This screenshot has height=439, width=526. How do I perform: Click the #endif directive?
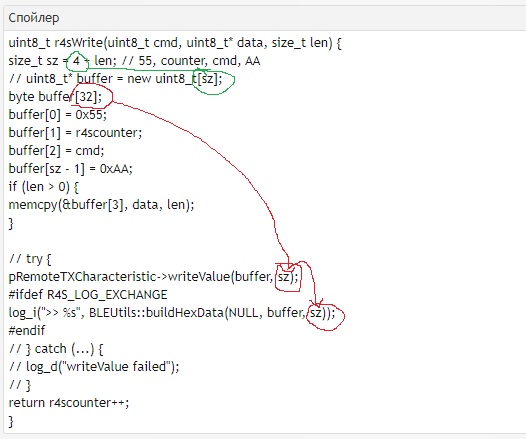point(27,331)
